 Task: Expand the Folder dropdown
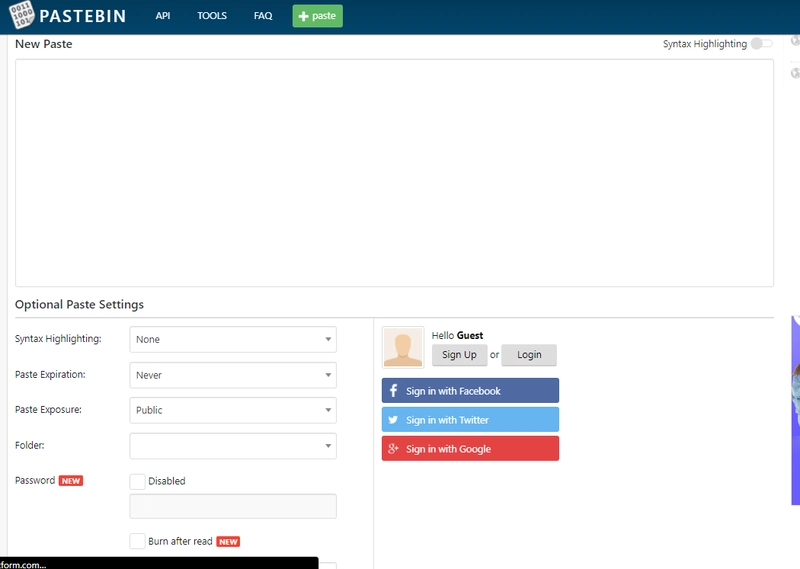coord(233,446)
